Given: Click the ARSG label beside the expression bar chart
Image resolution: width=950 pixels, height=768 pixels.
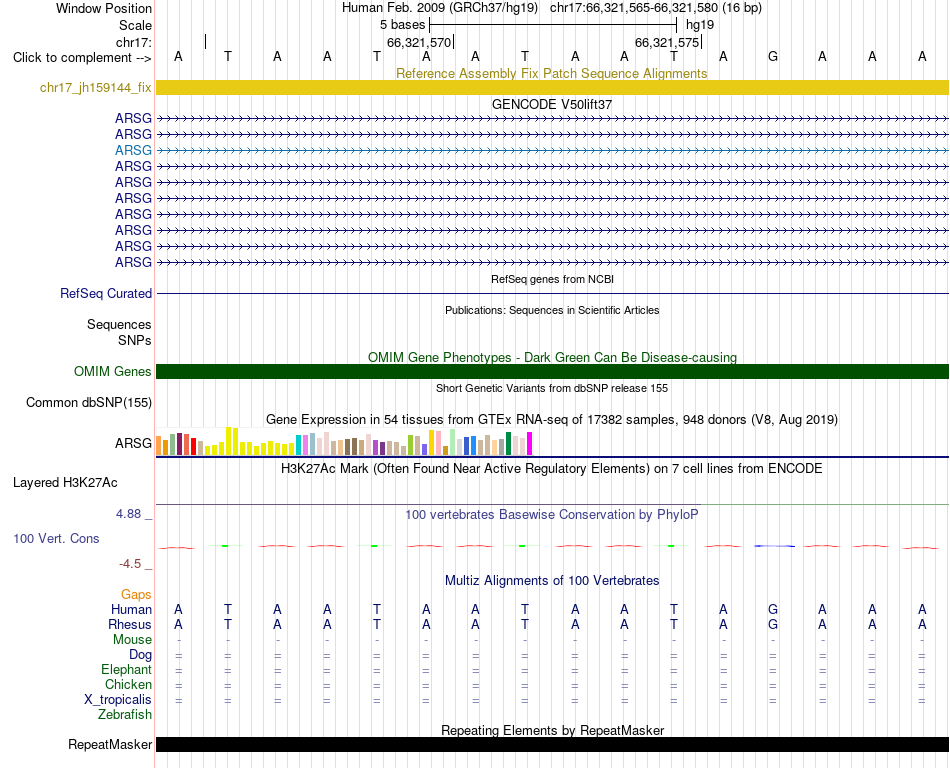Looking at the screenshot, I should point(133,443).
